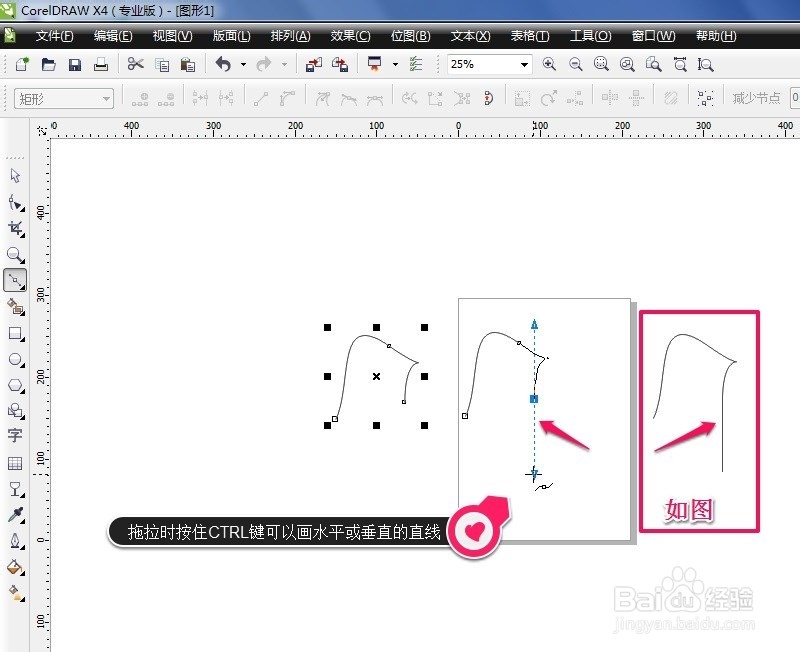
Task: Undo the last action
Action: coord(223,64)
